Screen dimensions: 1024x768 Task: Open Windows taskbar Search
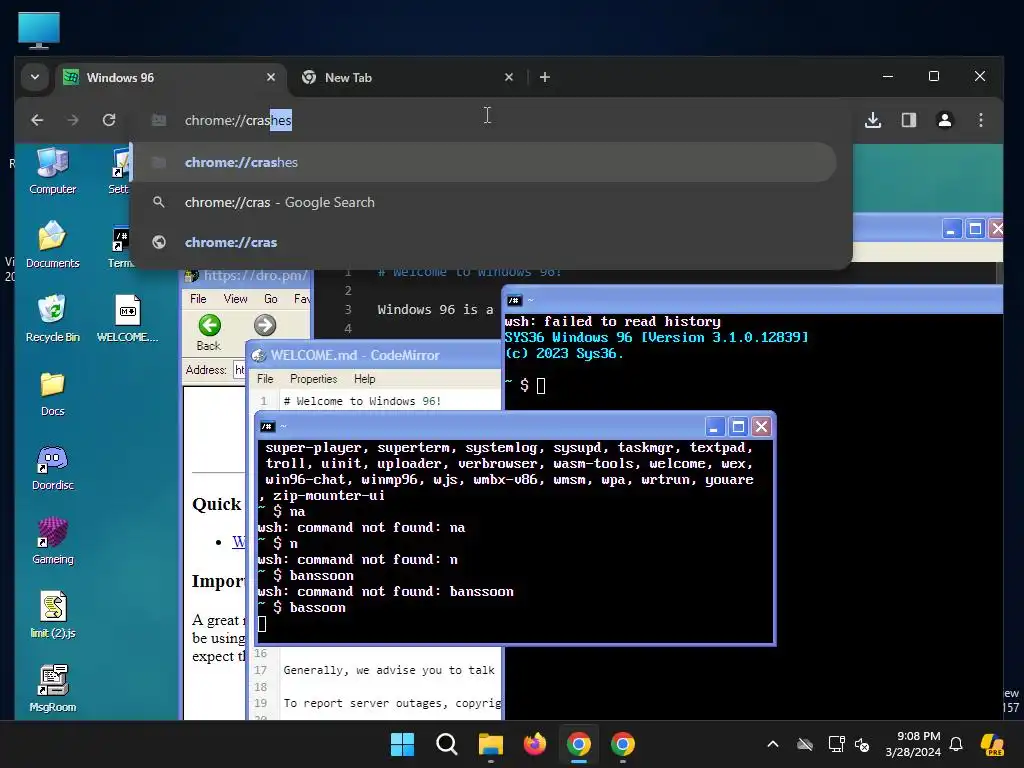447,744
